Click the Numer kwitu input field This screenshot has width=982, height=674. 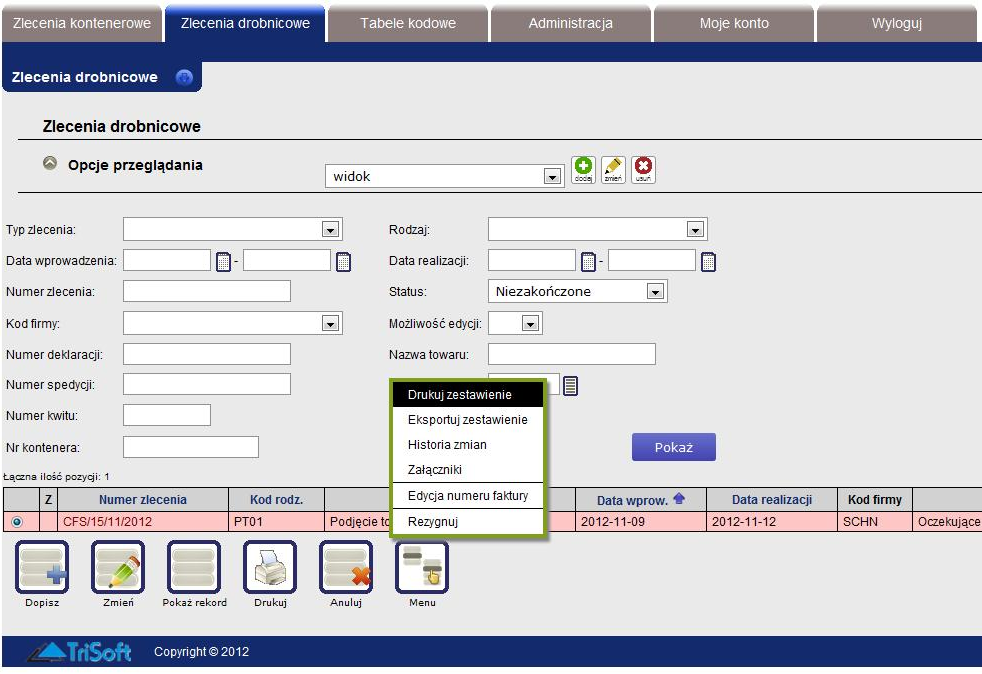(167, 415)
